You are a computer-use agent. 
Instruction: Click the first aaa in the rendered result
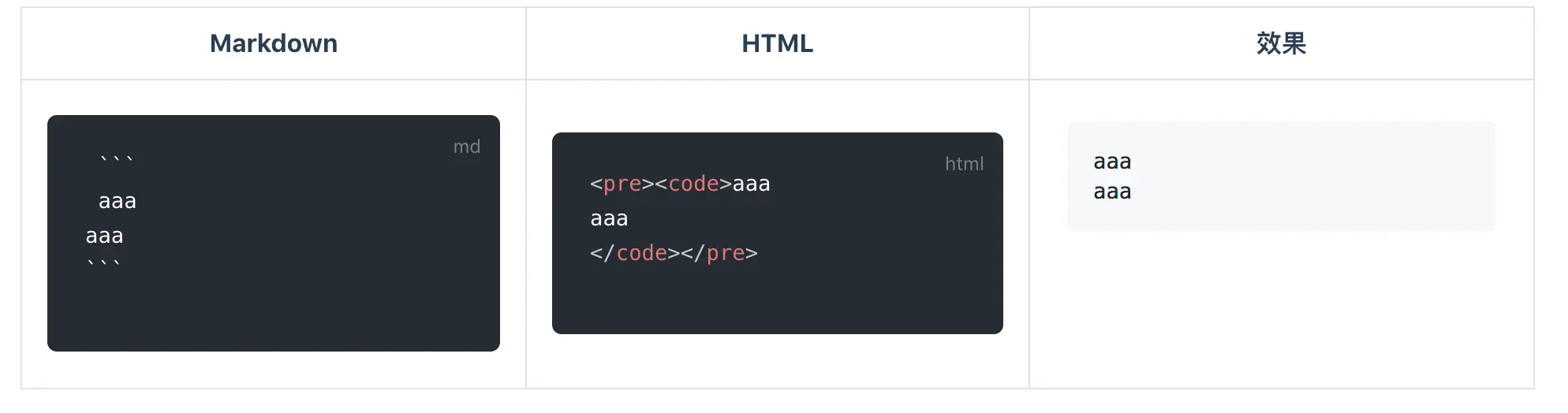pos(1113,162)
